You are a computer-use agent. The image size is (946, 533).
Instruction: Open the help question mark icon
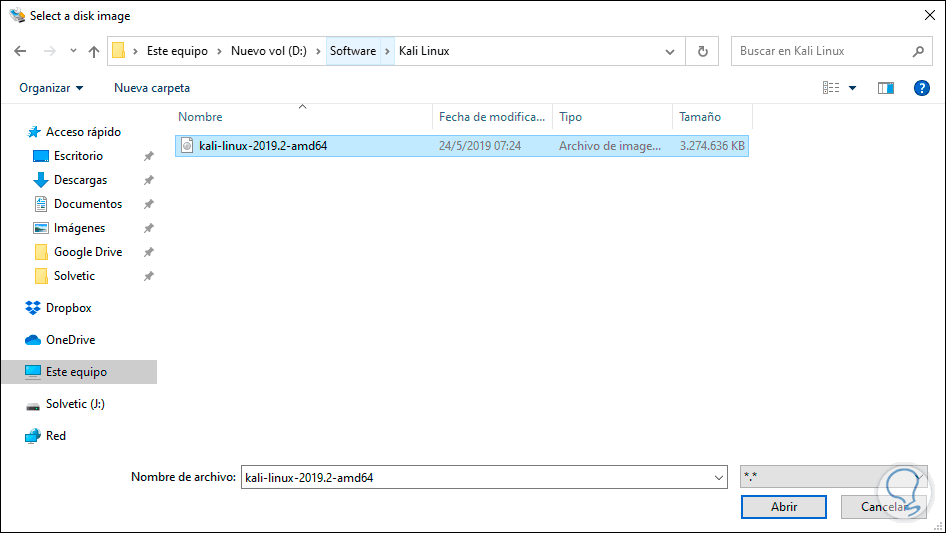point(922,88)
